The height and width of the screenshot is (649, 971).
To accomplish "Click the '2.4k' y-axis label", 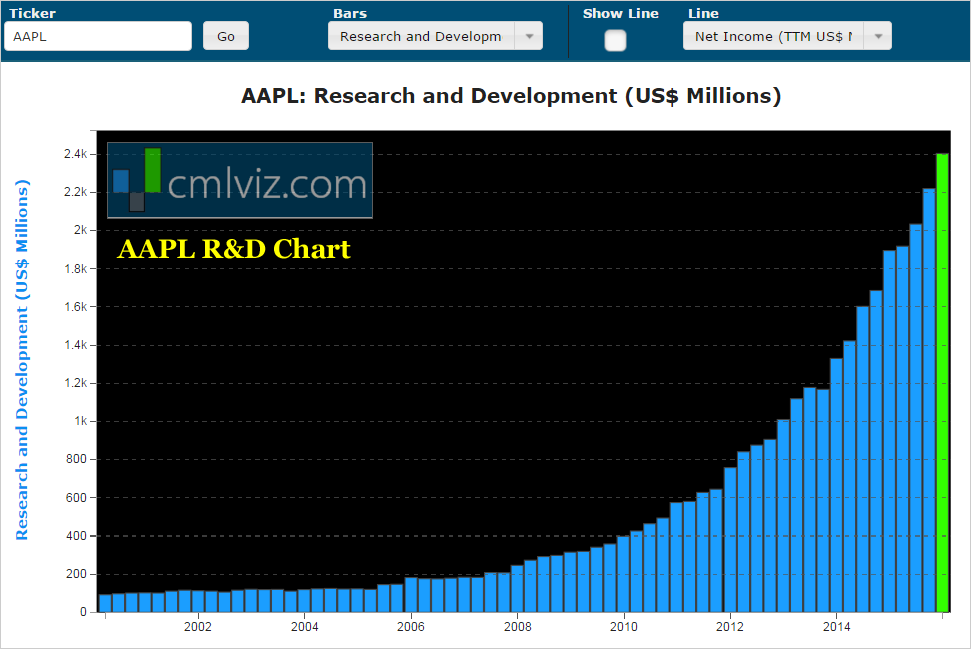I will [76, 154].
